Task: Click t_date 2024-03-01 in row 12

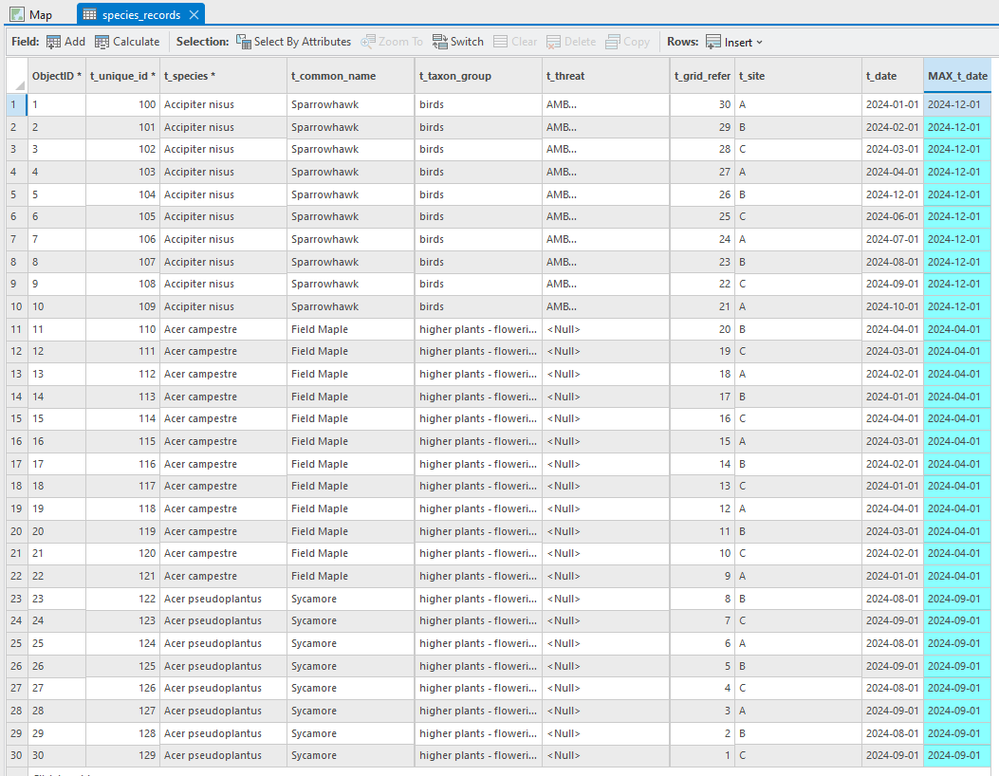Action: point(892,352)
